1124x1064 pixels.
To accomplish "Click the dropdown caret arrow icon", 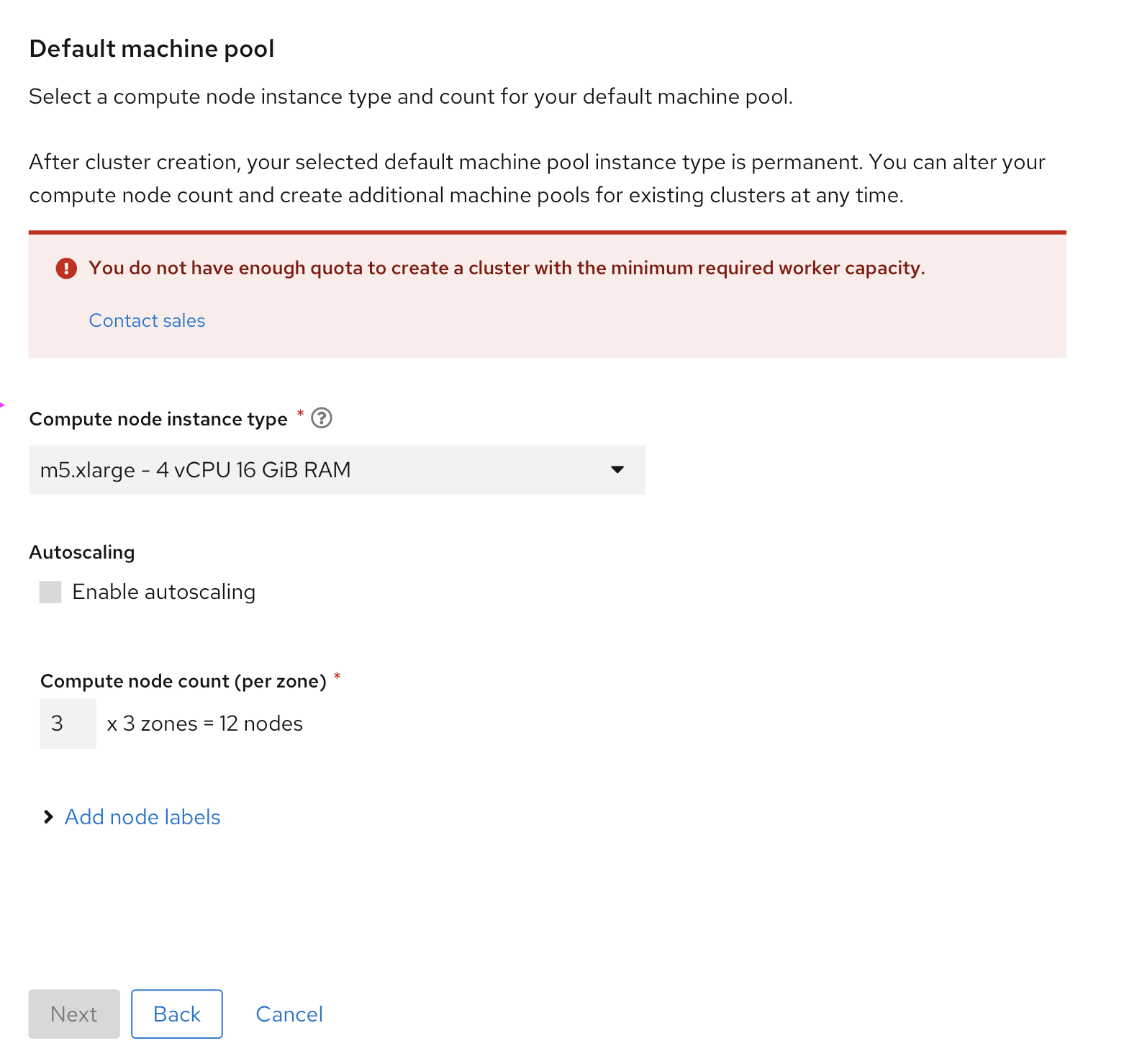I will [x=617, y=470].
